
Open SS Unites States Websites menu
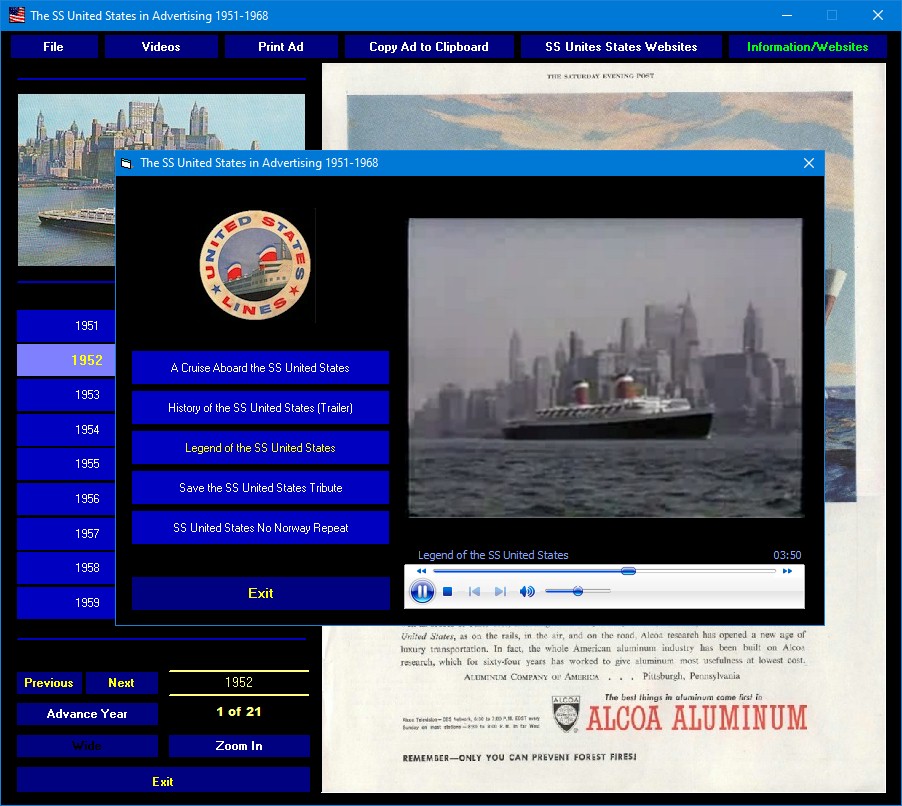pos(621,47)
